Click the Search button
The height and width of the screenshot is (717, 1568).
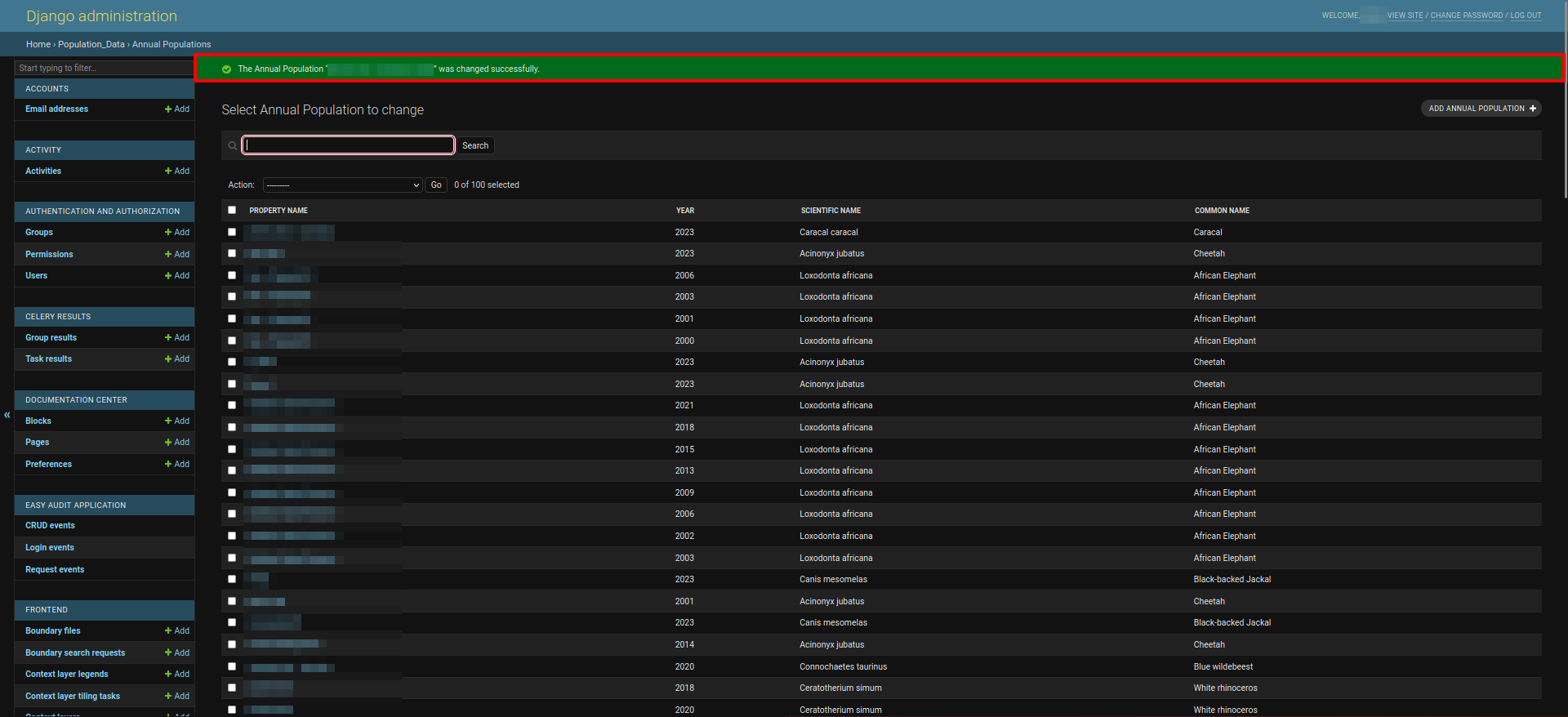click(x=475, y=145)
